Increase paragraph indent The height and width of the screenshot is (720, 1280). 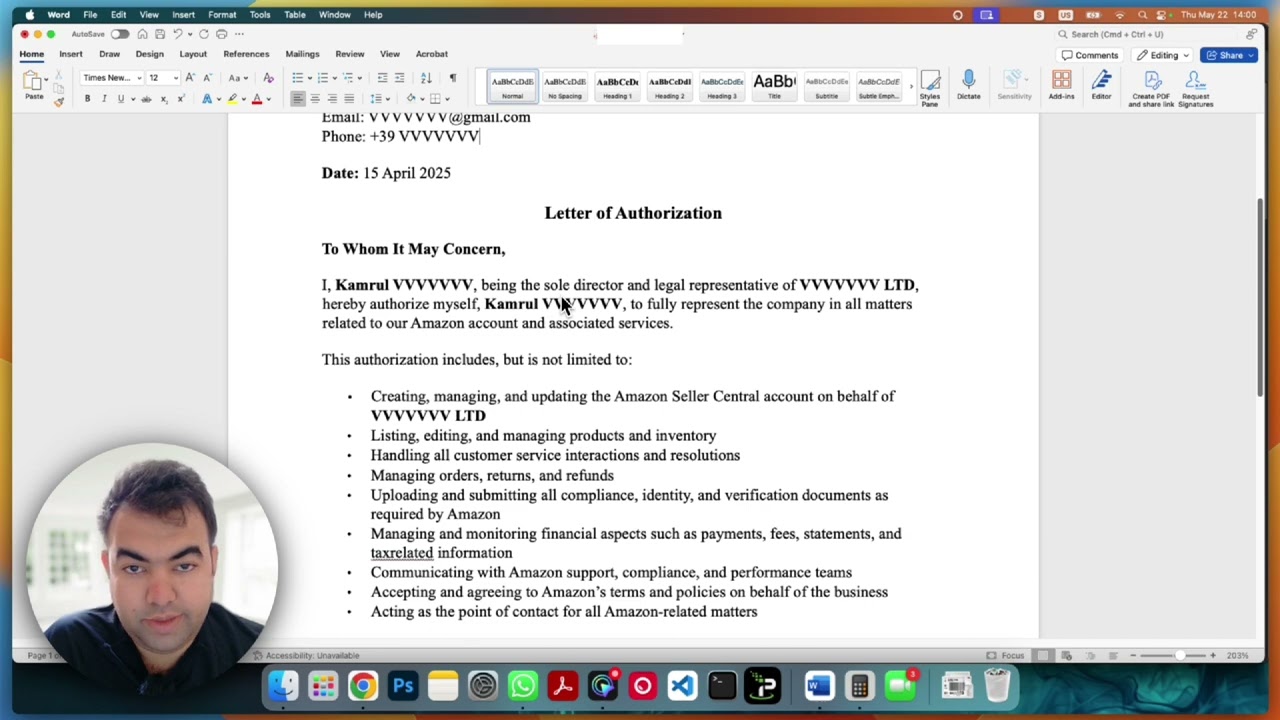click(x=399, y=78)
